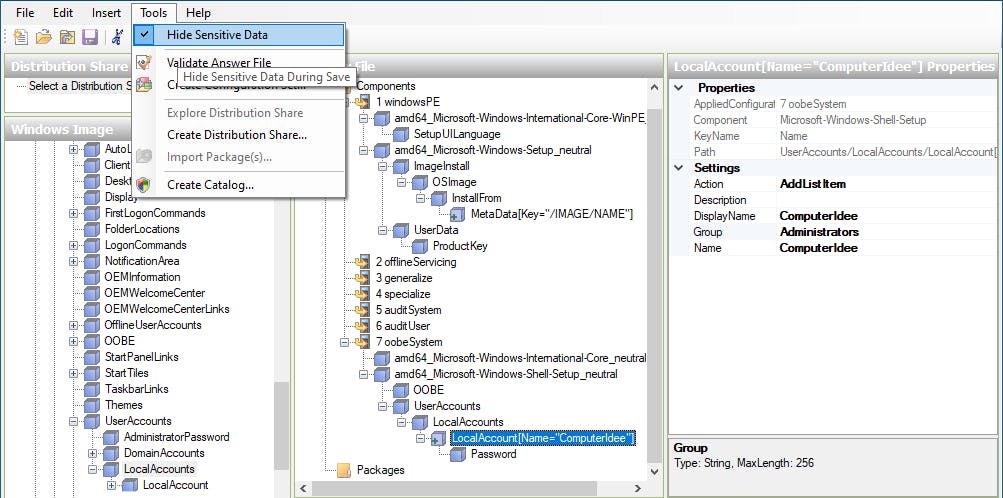Screen dimensions: 1003x498
Task: Select amd64_Microsoft-Windows-International-Core_neutral under oobeSystem
Action: point(520,358)
